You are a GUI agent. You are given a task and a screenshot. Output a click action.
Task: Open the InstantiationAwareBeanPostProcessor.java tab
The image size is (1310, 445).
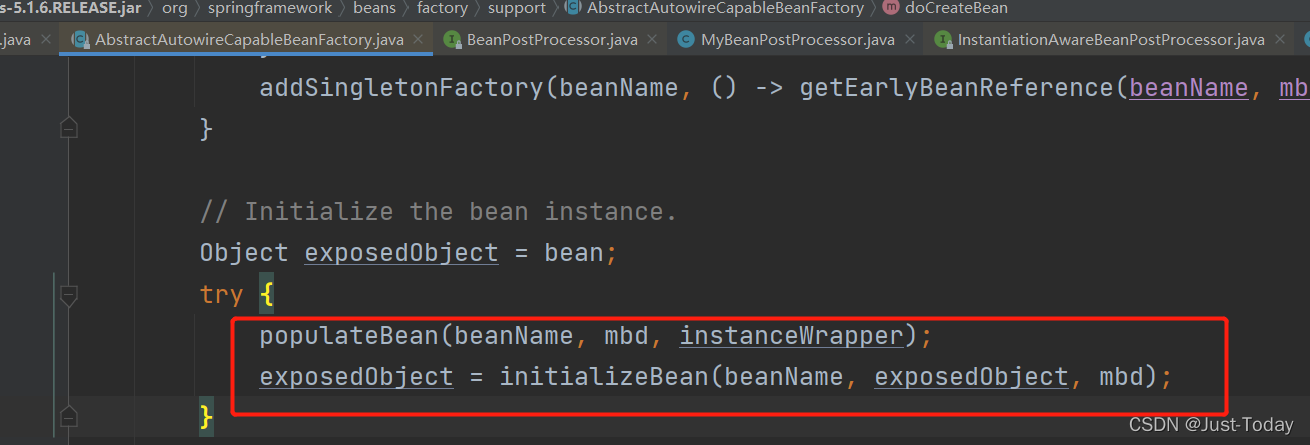click(x=1111, y=40)
